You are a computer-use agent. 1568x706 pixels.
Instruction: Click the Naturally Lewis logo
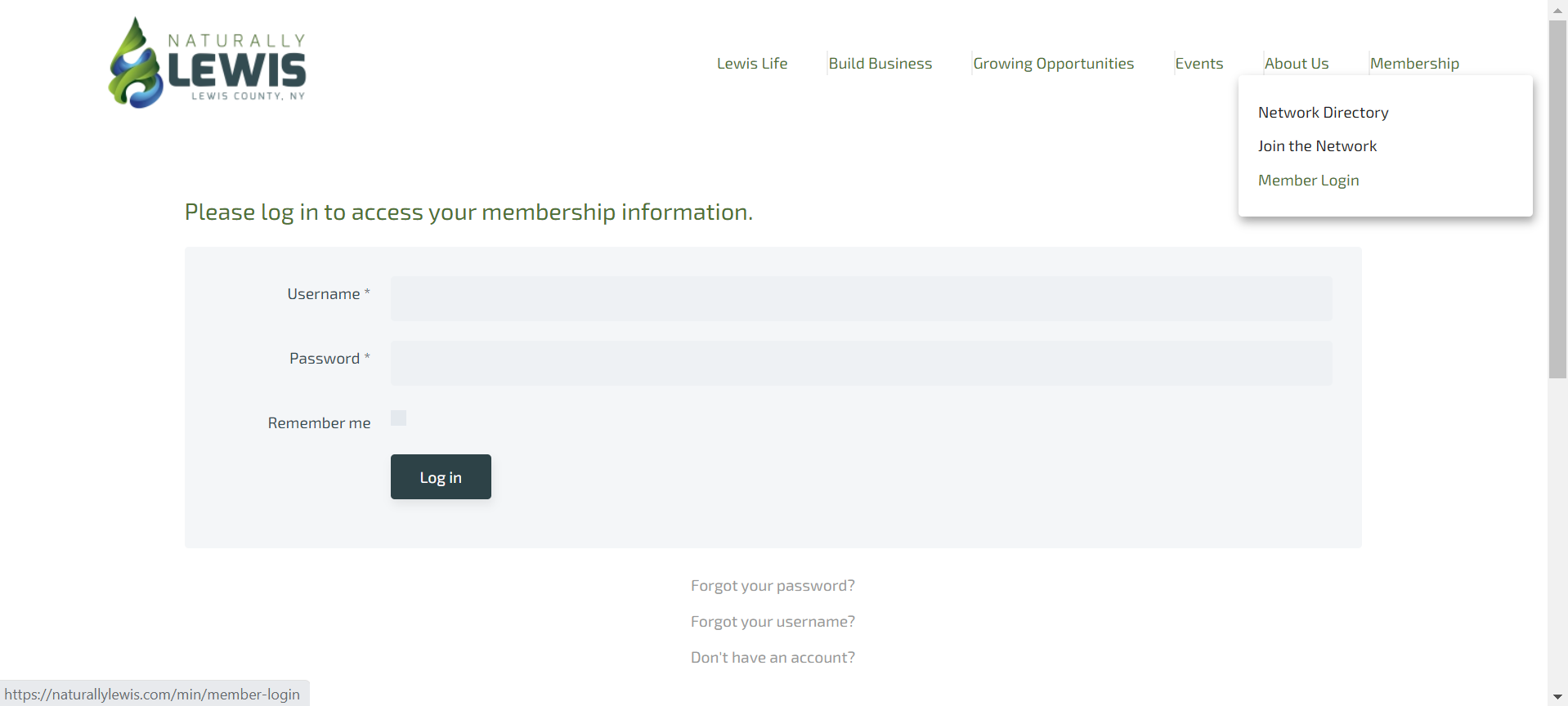(x=208, y=64)
